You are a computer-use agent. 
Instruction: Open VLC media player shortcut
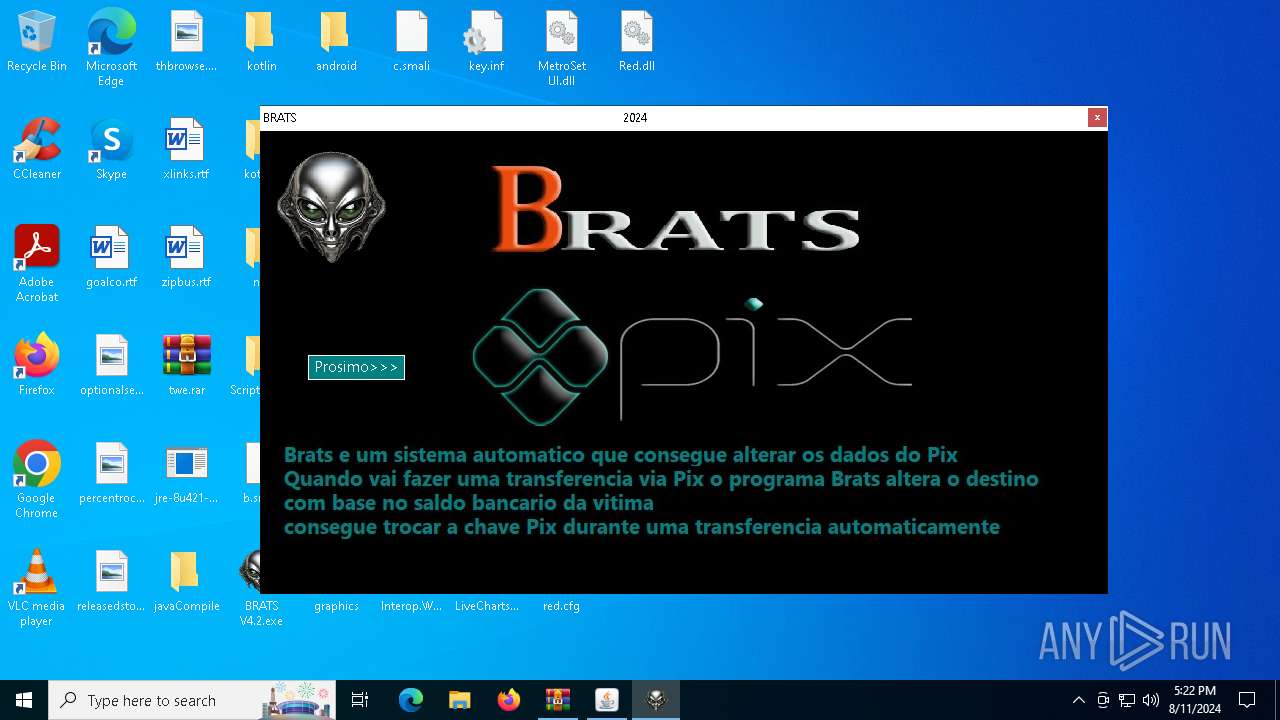coord(37,588)
